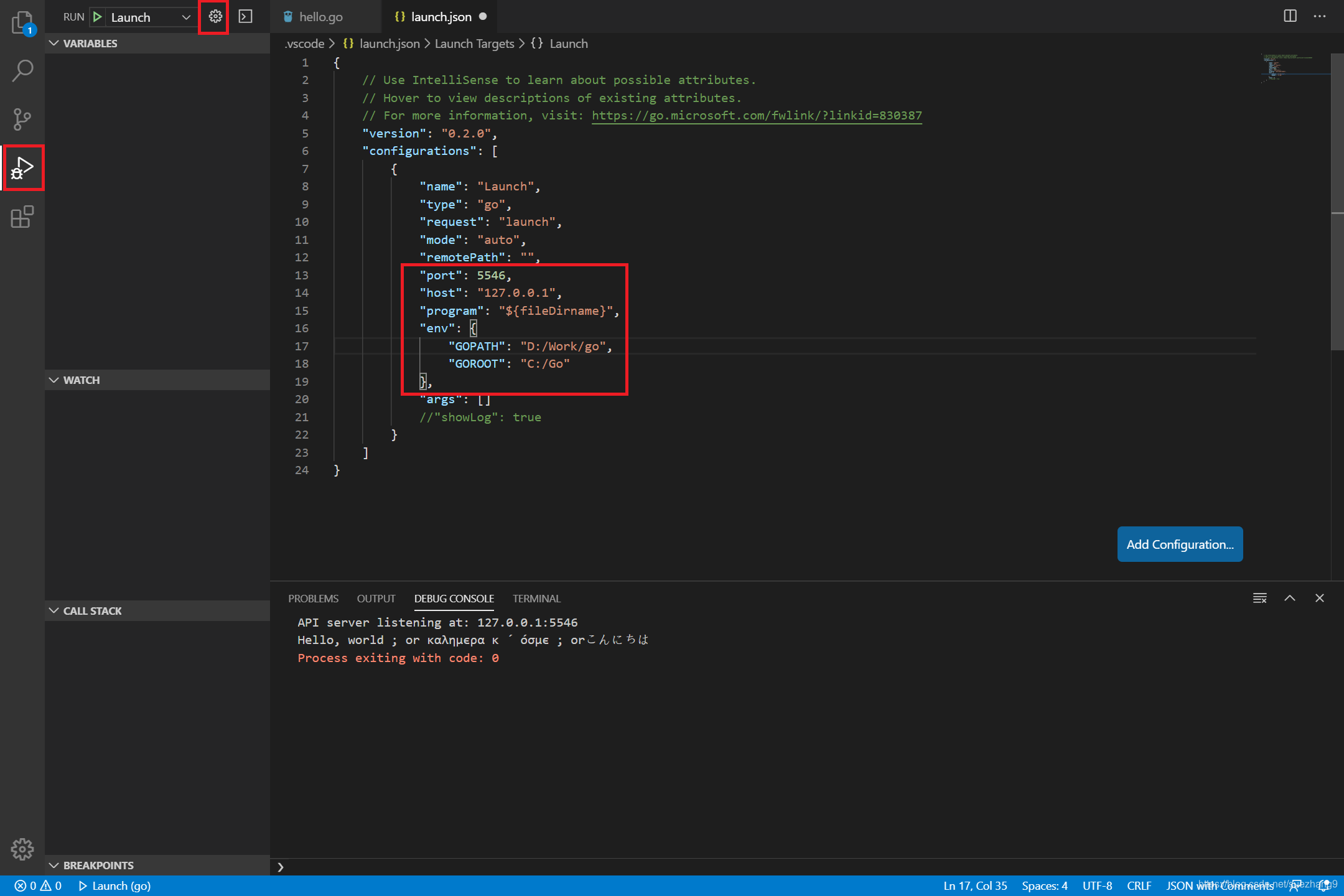Click the Extensions icon in sidebar

(22, 217)
